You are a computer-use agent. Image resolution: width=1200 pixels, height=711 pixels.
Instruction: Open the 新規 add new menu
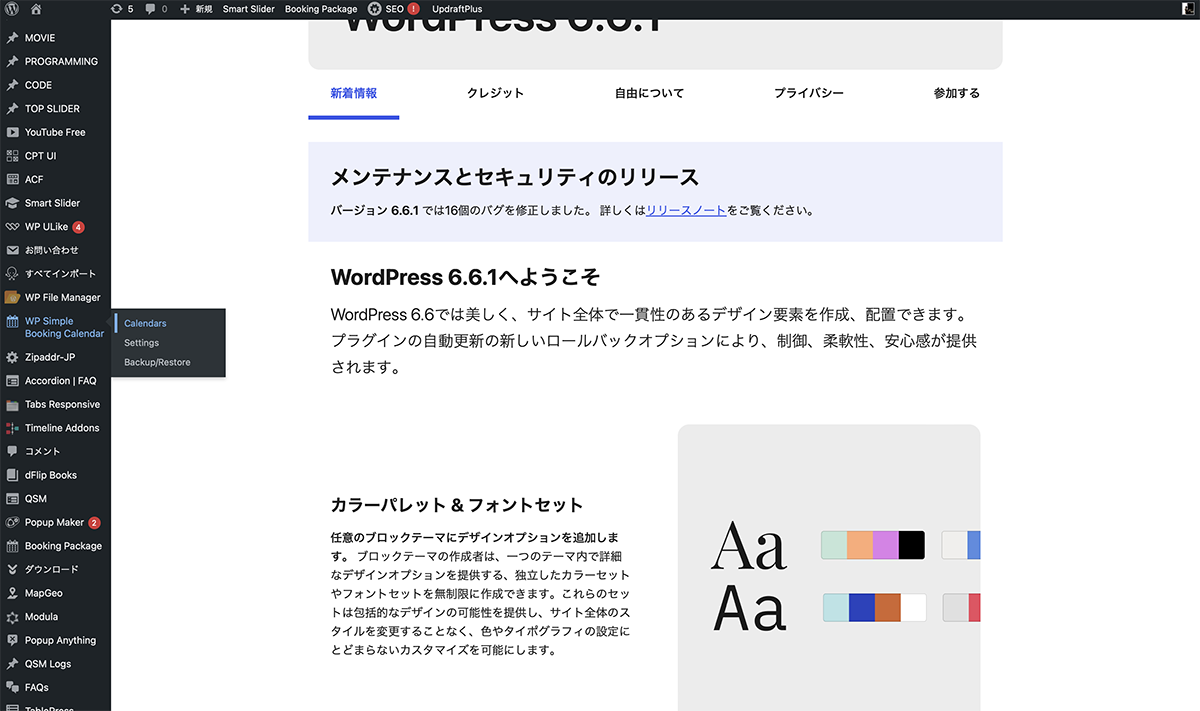pos(196,9)
